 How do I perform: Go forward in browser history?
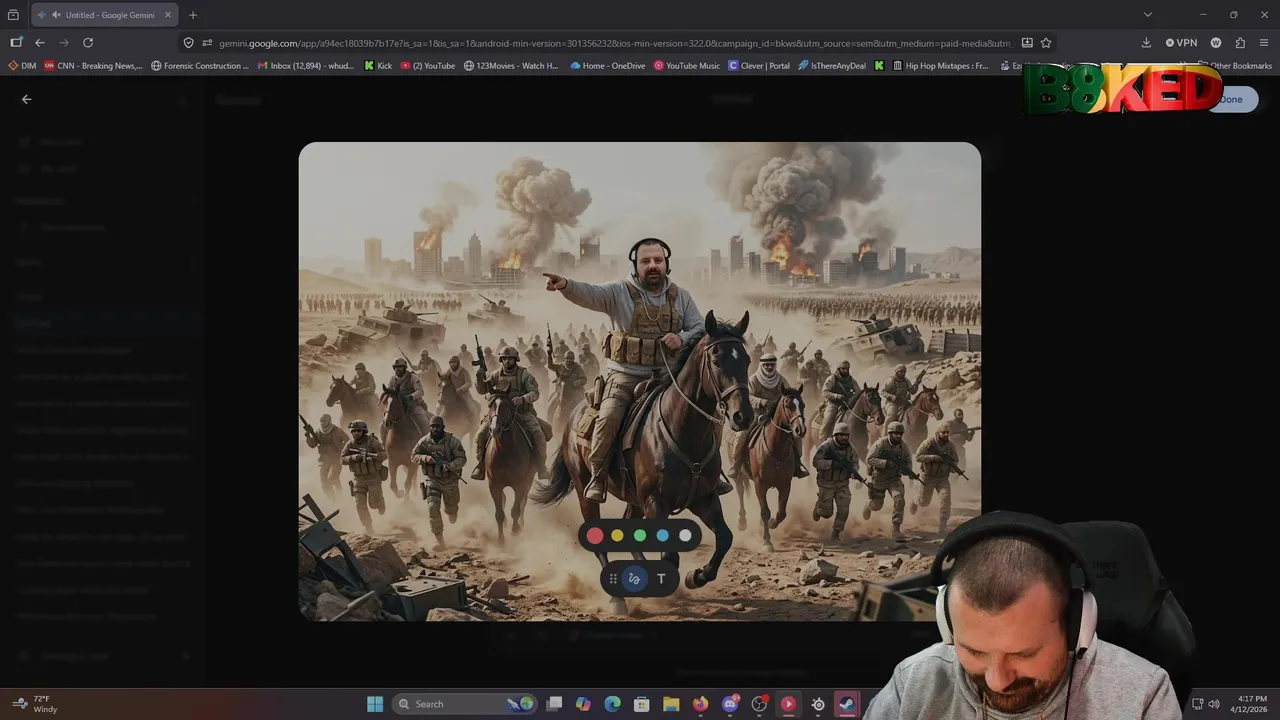[64, 43]
